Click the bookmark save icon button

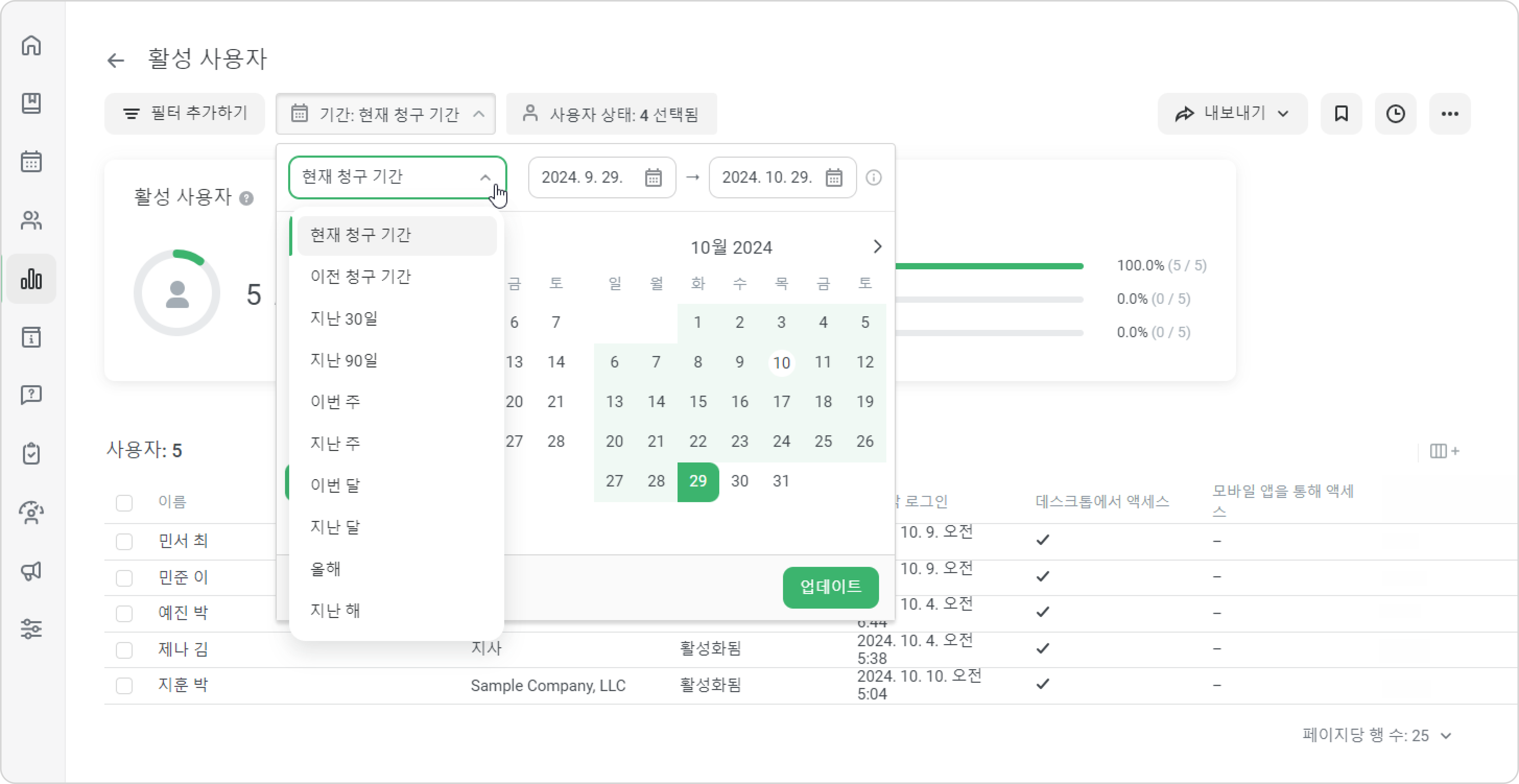click(x=1341, y=114)
